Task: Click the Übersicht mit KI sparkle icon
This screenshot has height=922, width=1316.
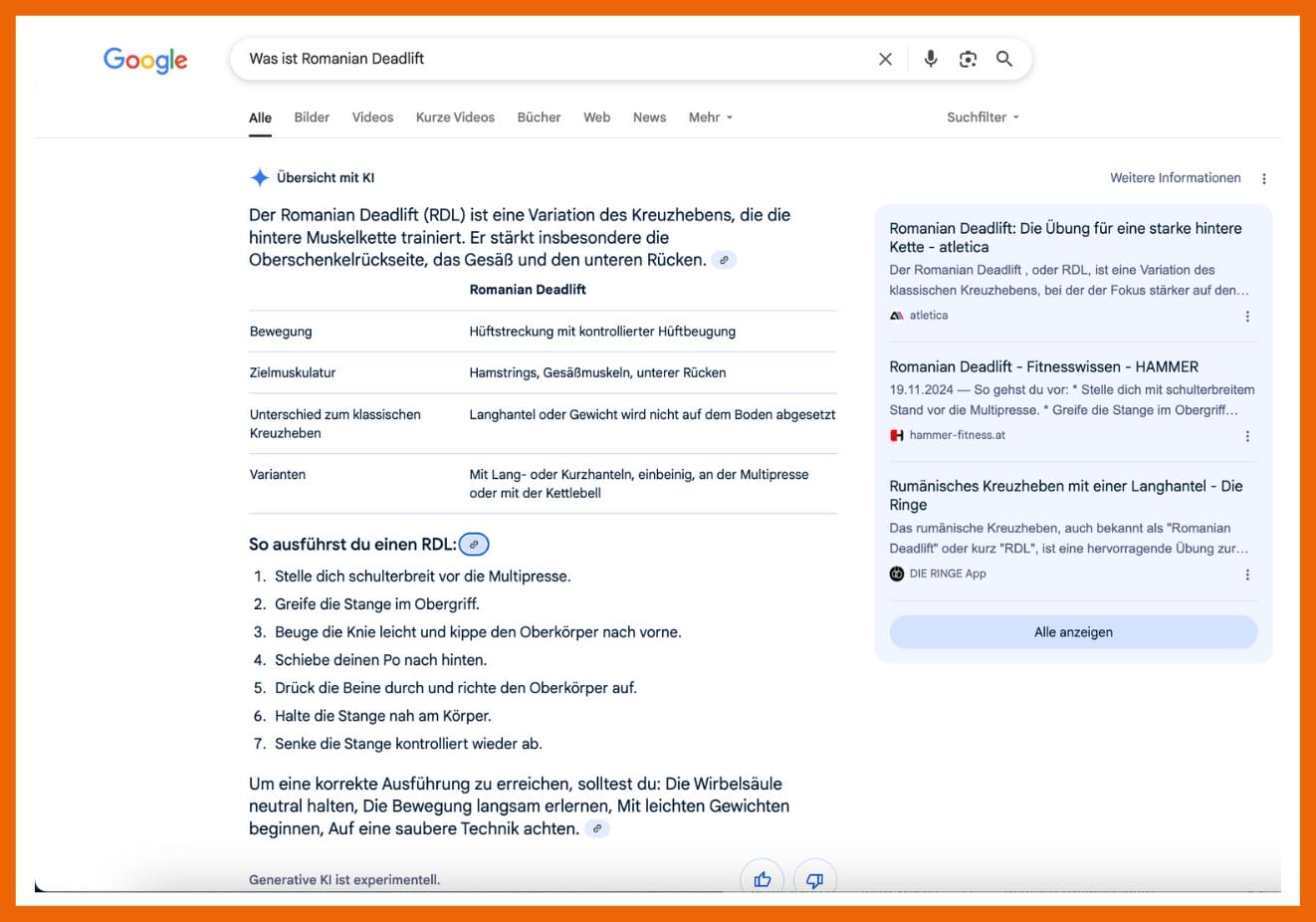Action: point(259,177)
